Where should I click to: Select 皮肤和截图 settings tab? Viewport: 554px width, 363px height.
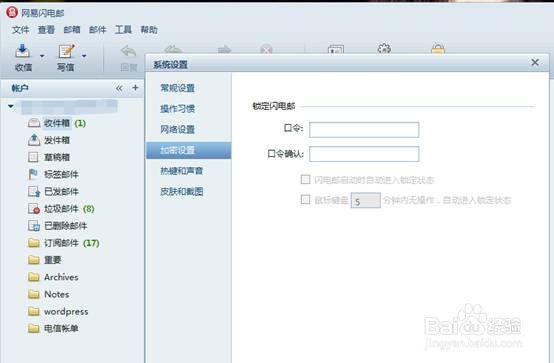tap(189, 192)
